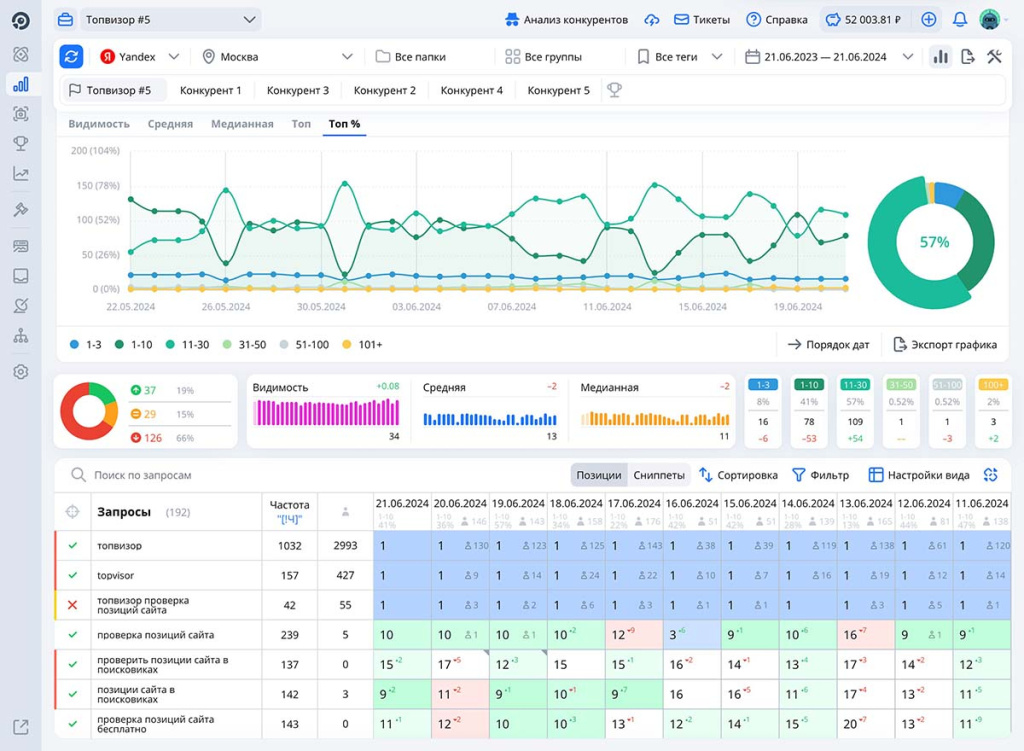1024x751 pixels.
Task: Select the Сниппеты view tab
Action: 659,475
